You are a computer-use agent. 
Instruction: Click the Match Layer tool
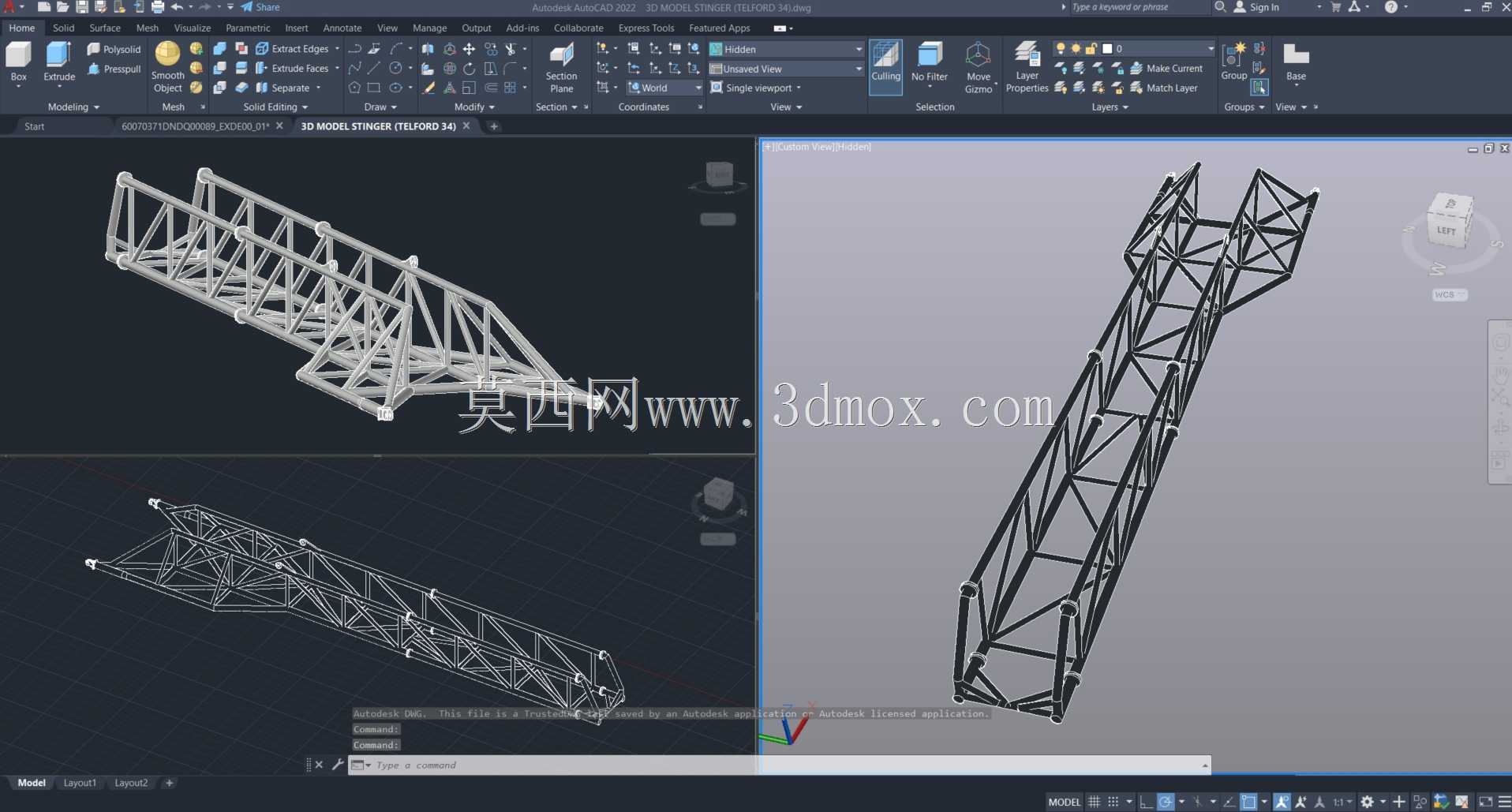coord(1164,88)
